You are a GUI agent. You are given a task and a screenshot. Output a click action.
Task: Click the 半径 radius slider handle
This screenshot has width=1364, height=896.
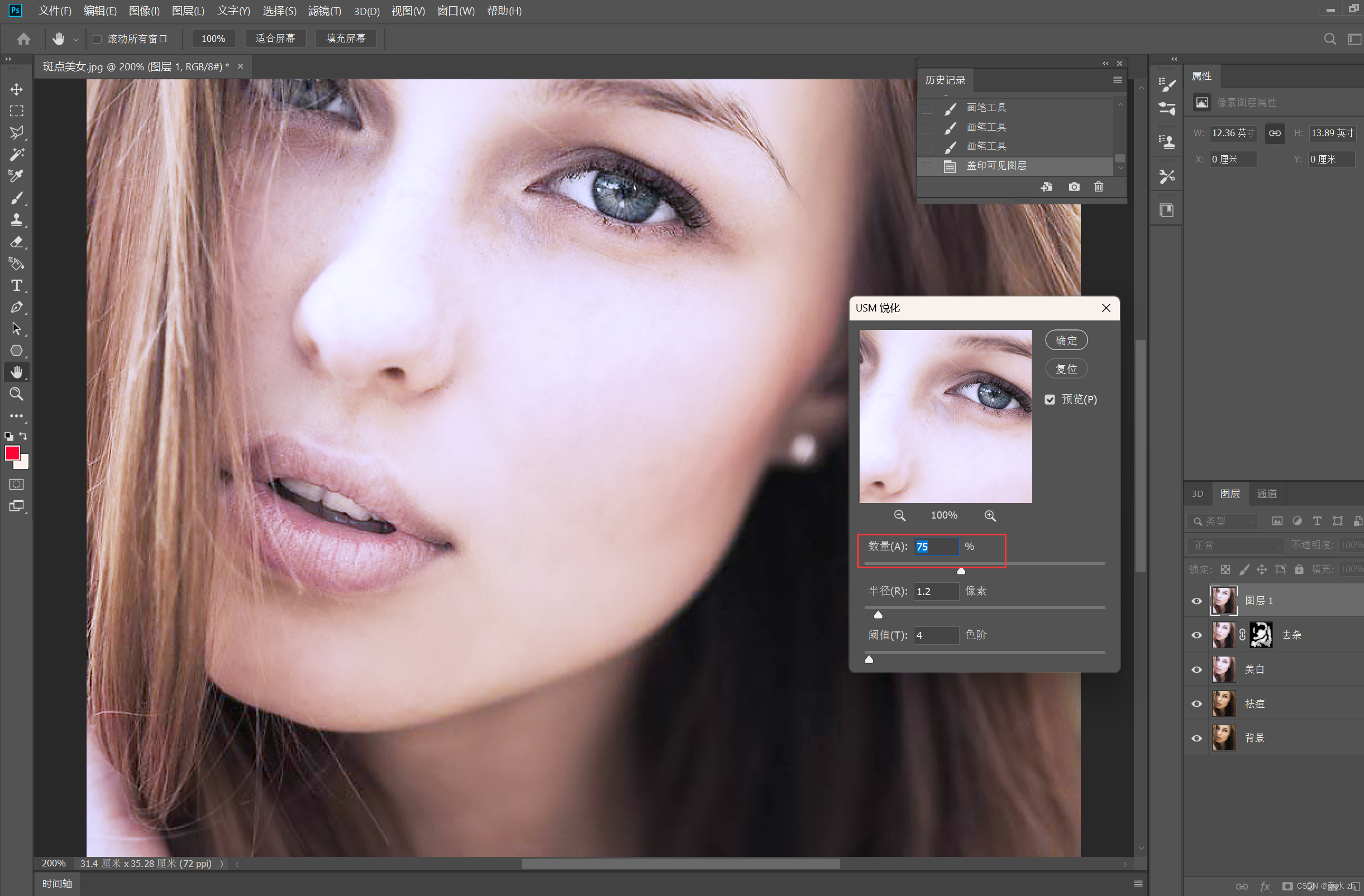point(877,615)
